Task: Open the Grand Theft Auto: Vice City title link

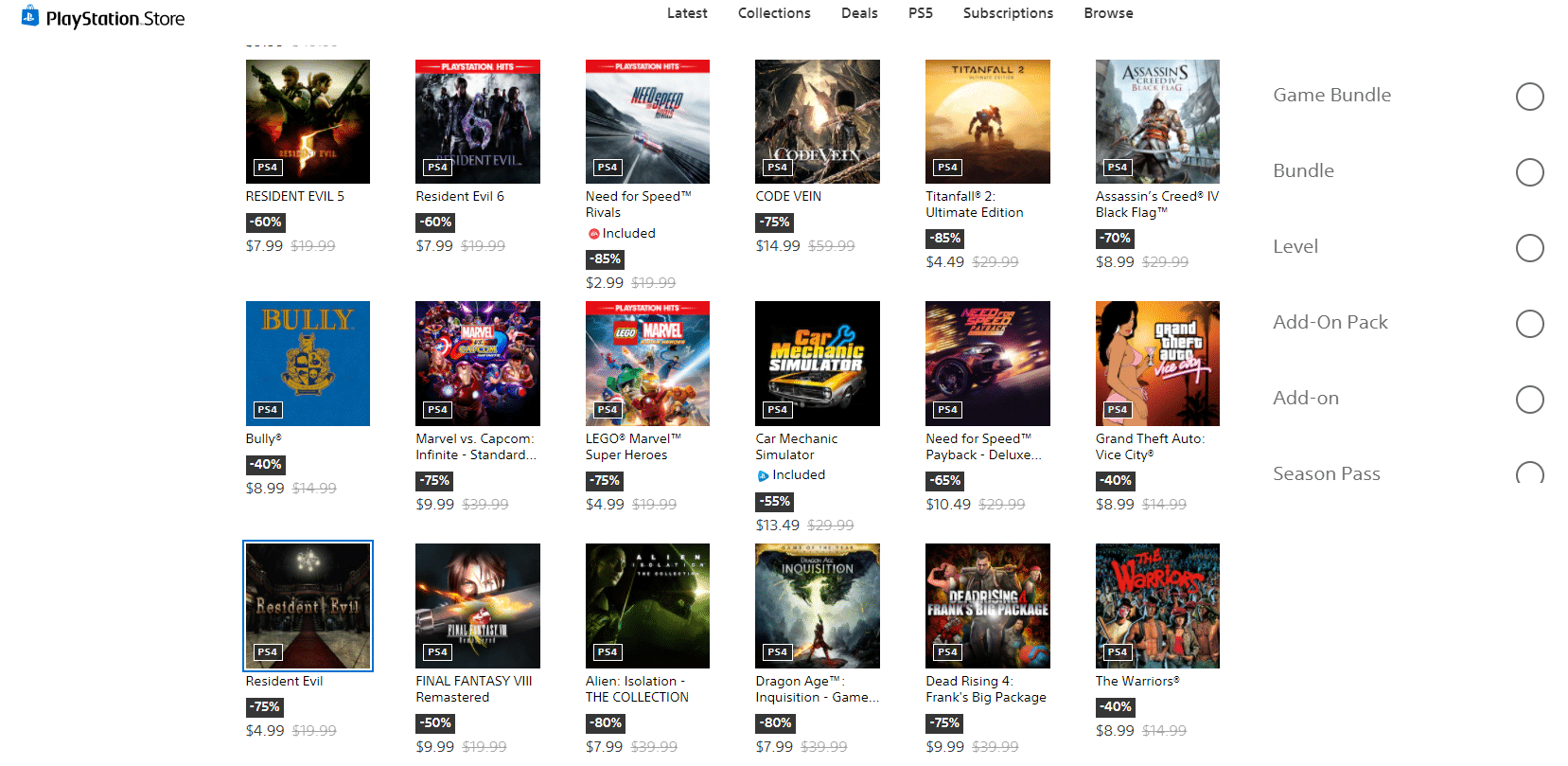Action: (1150, 447)
